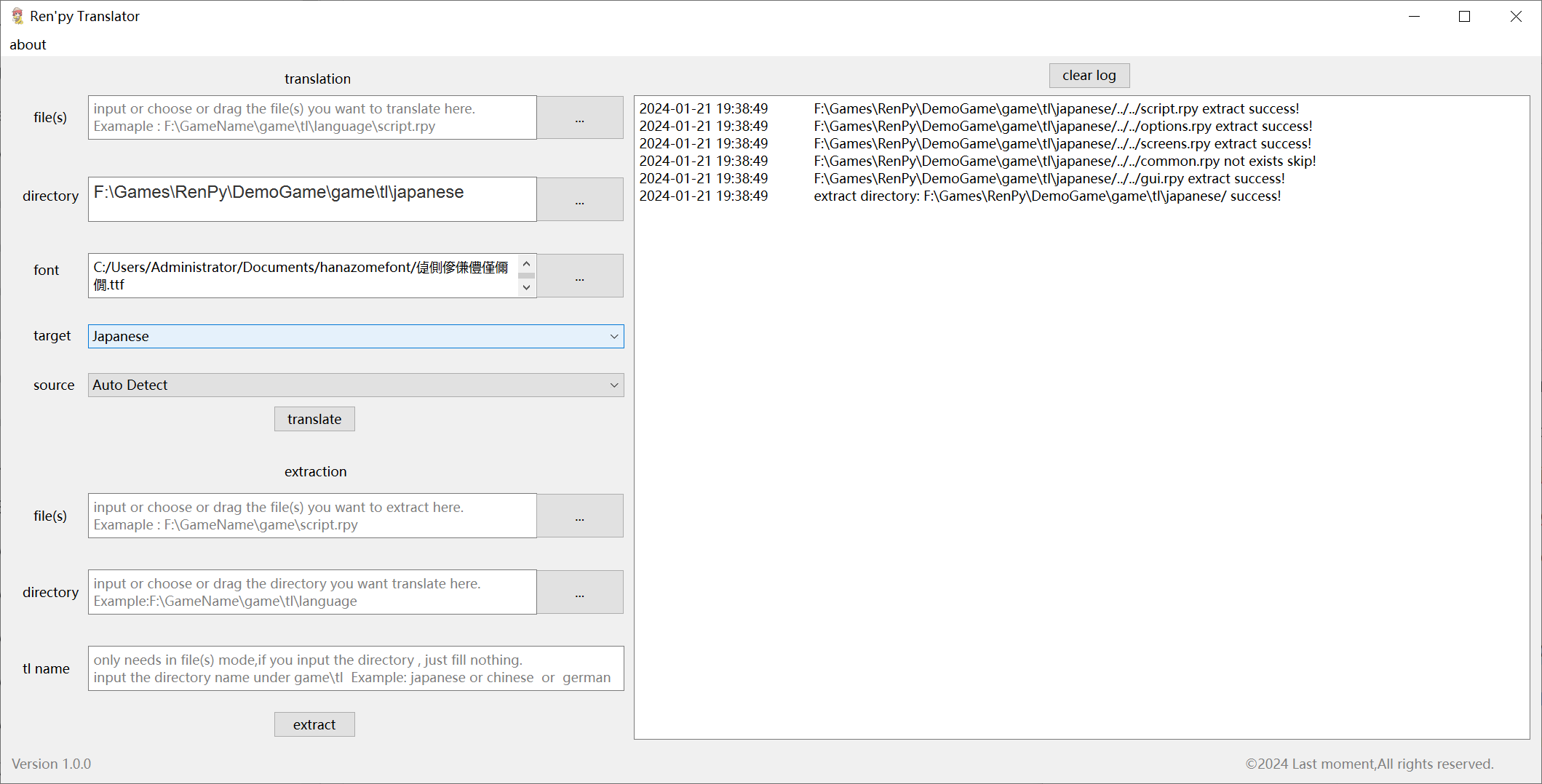Click the extract button
The image size is (1542, 784).
(314, 724)
